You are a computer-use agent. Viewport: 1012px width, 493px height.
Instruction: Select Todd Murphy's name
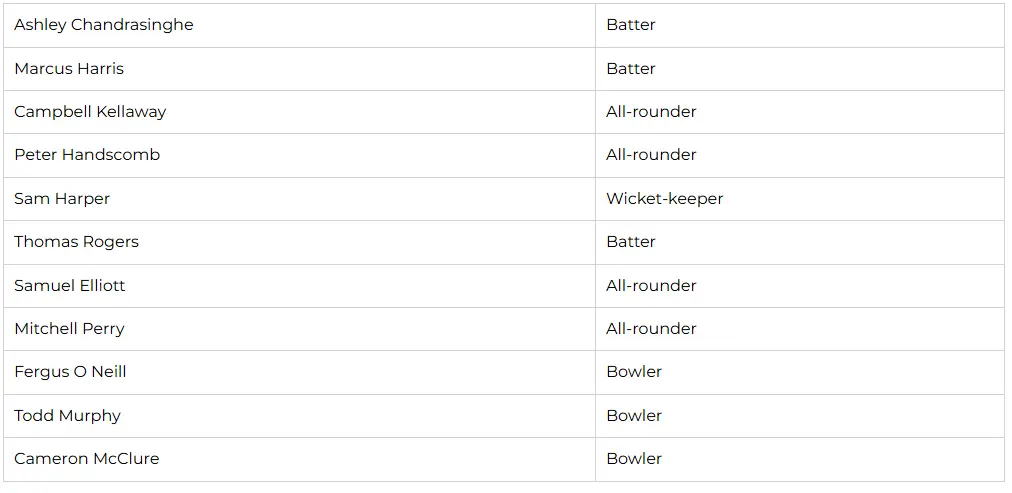coord(67,416)
